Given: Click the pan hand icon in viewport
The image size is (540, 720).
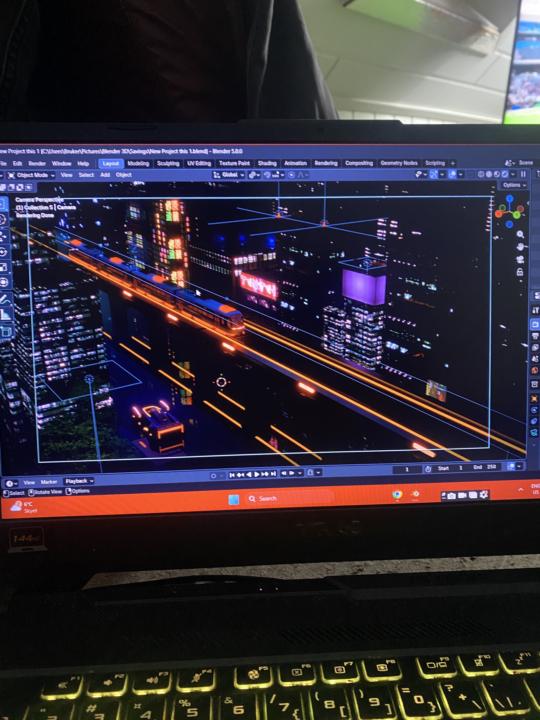Looking at the screenshot, I should tap(520, 247).
